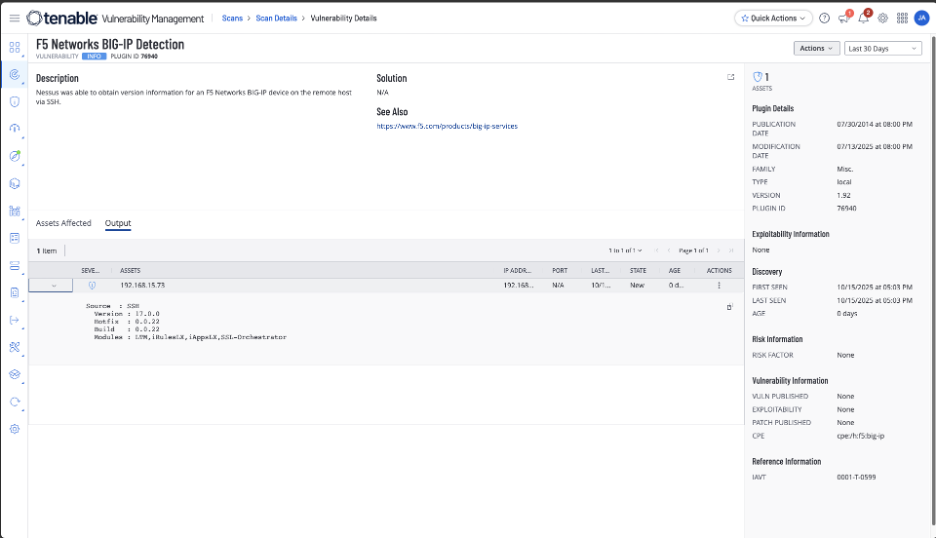Open the Last 30 Days date dropdown
The width and height of the screenshot is (936, 538).
click(x=883, y=48)
